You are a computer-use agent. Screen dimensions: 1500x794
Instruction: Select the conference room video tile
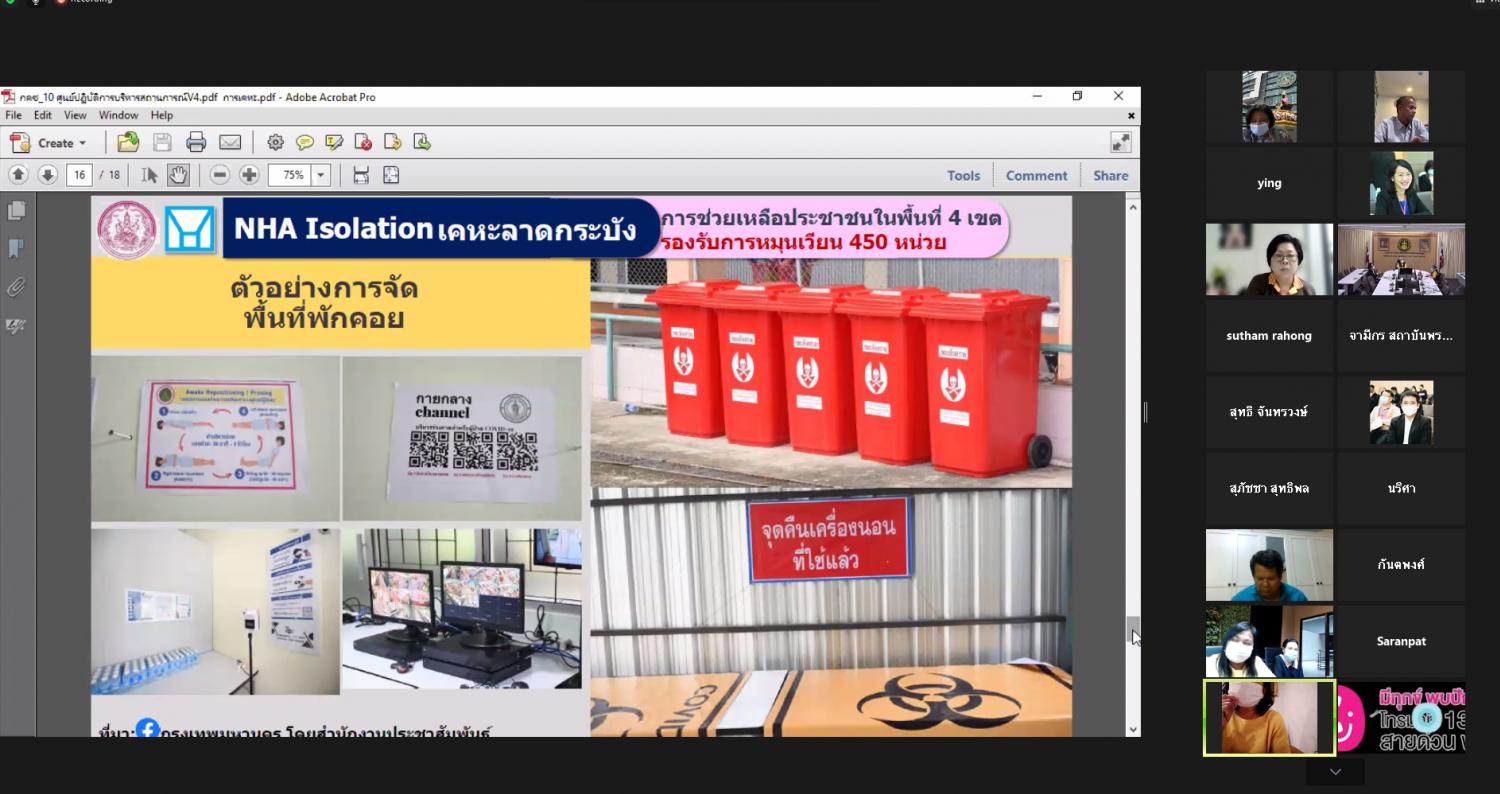coord(1401,259)
